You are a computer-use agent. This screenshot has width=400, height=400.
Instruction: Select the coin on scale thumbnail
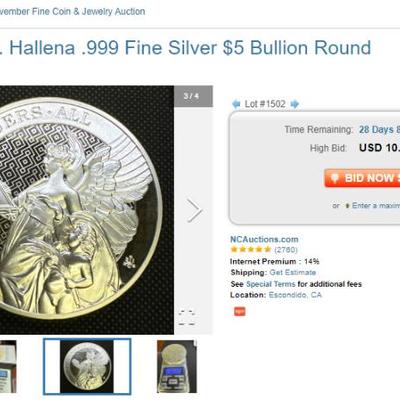[x=177, y=366]
